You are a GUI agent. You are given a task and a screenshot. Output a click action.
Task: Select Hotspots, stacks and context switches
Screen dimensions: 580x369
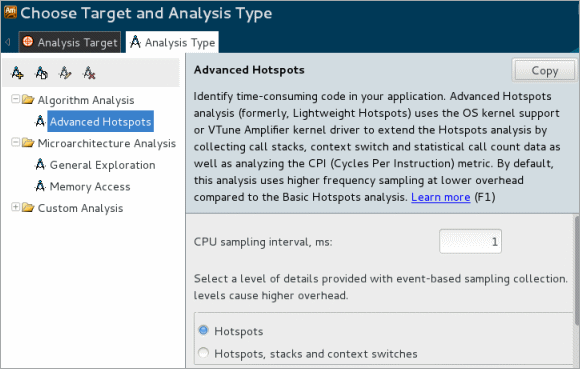(203, 353)
